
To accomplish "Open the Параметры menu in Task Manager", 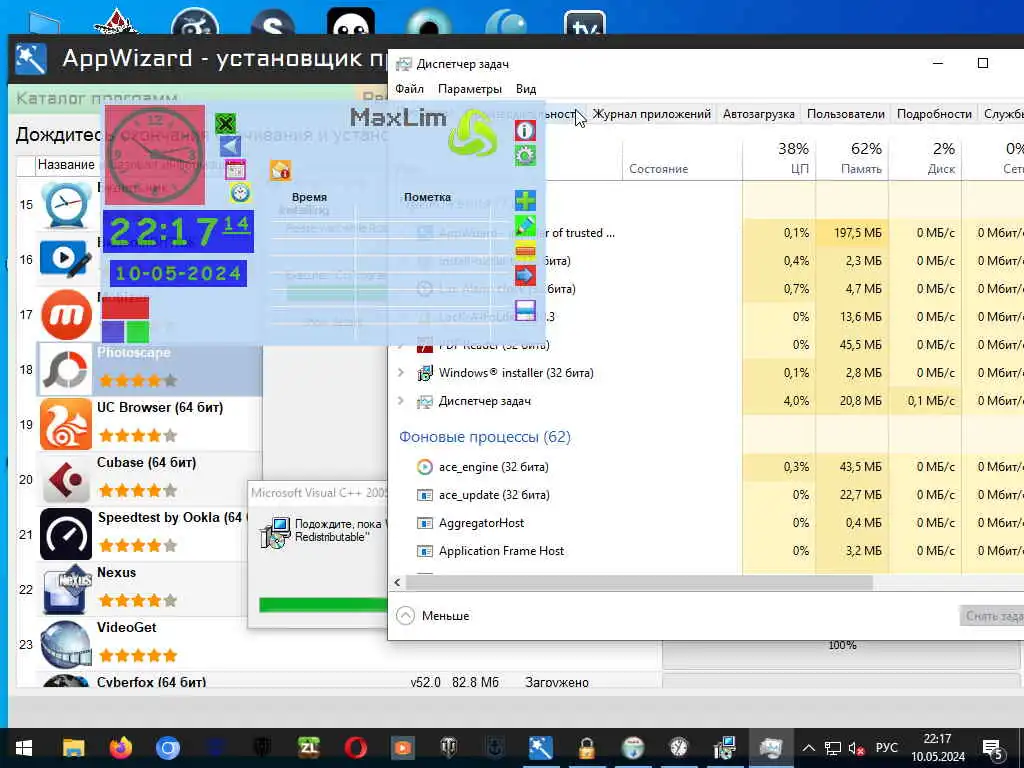I will [470, 89].
